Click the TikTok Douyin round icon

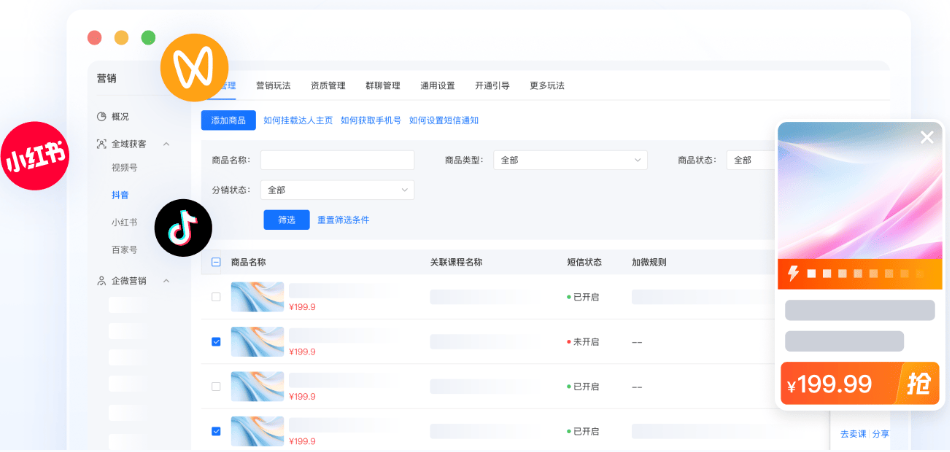tap(184, 228)
